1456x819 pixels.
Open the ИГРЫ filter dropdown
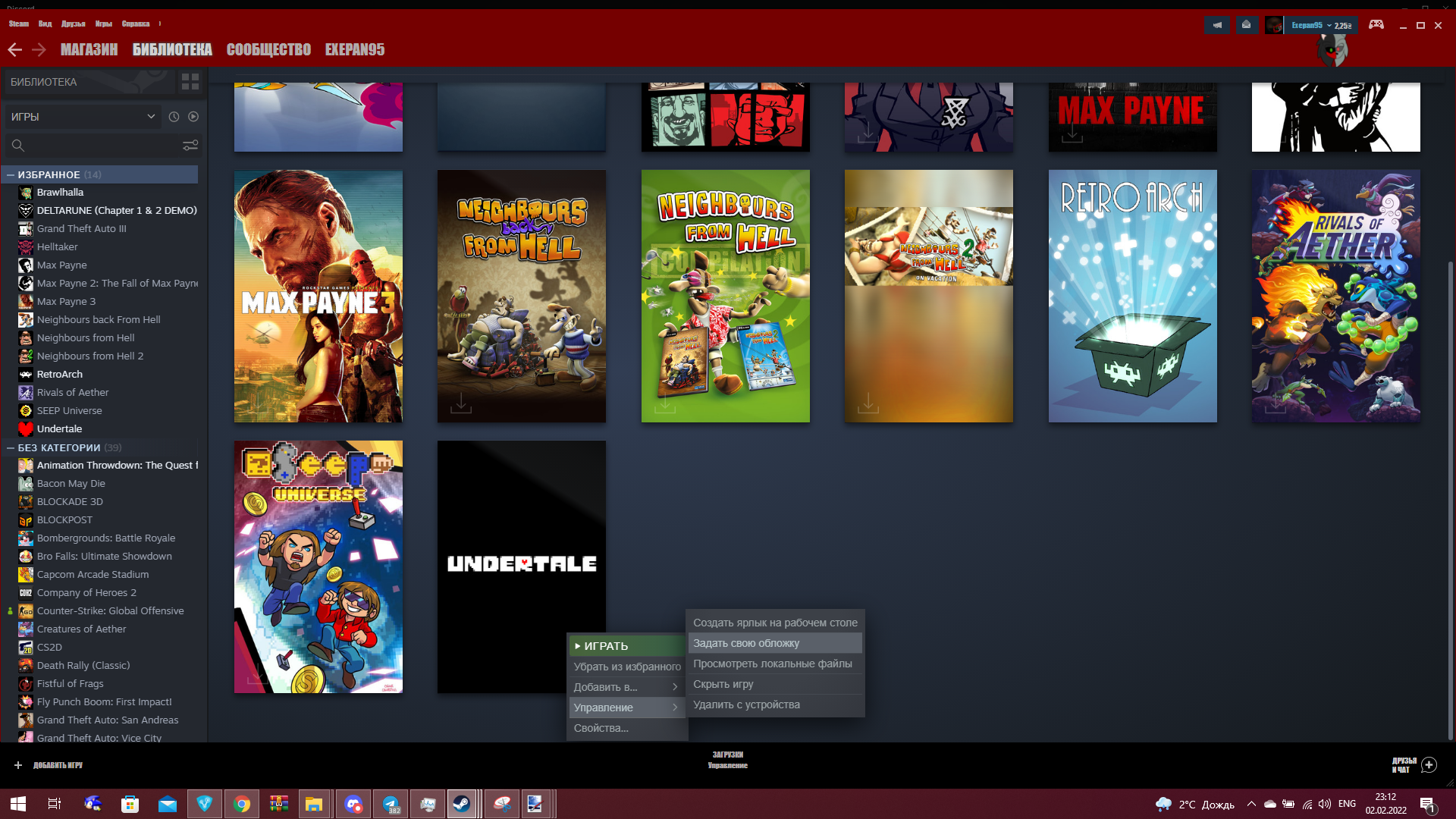tap(83, 117)
